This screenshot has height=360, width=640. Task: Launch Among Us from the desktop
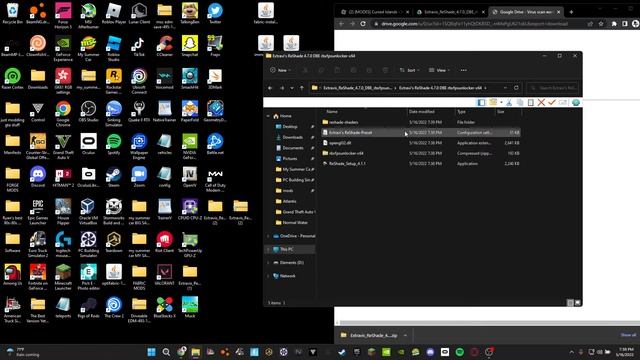[x=12, y=274]
